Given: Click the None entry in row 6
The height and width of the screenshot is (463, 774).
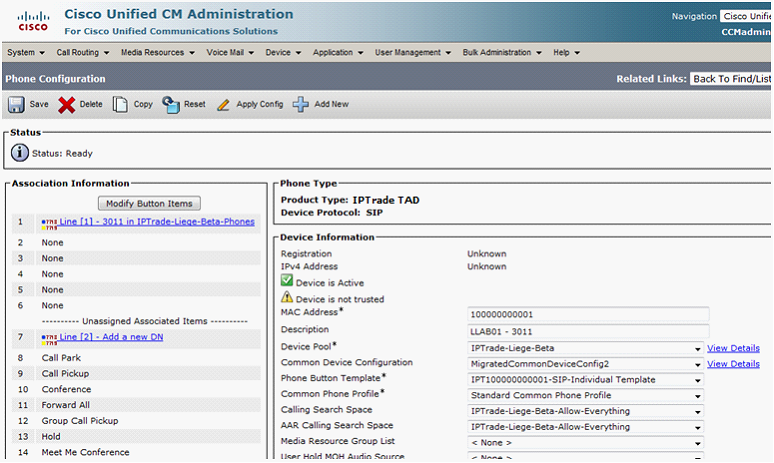Looking at the screenshot, I should pyautogui.click(x=52, y=305).
